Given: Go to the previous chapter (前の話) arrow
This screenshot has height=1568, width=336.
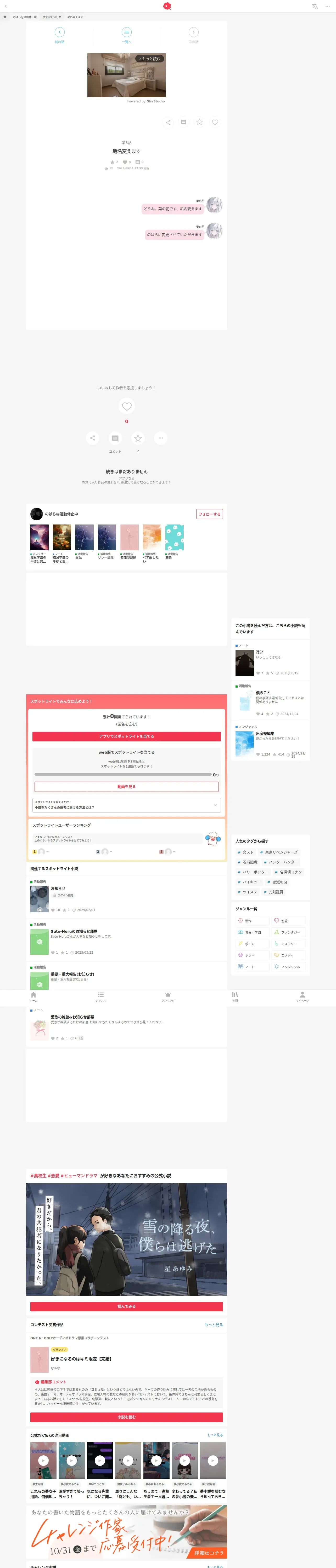Looking at the screenshot, I should (59, 32).
